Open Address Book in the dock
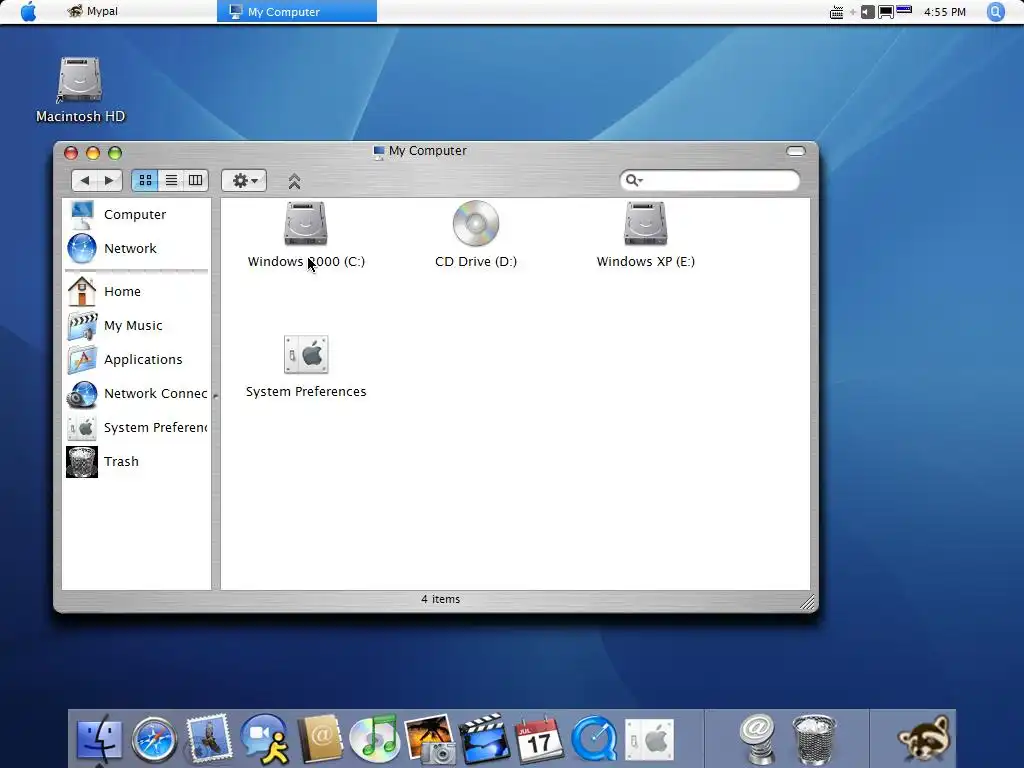 tap(320, 739)
